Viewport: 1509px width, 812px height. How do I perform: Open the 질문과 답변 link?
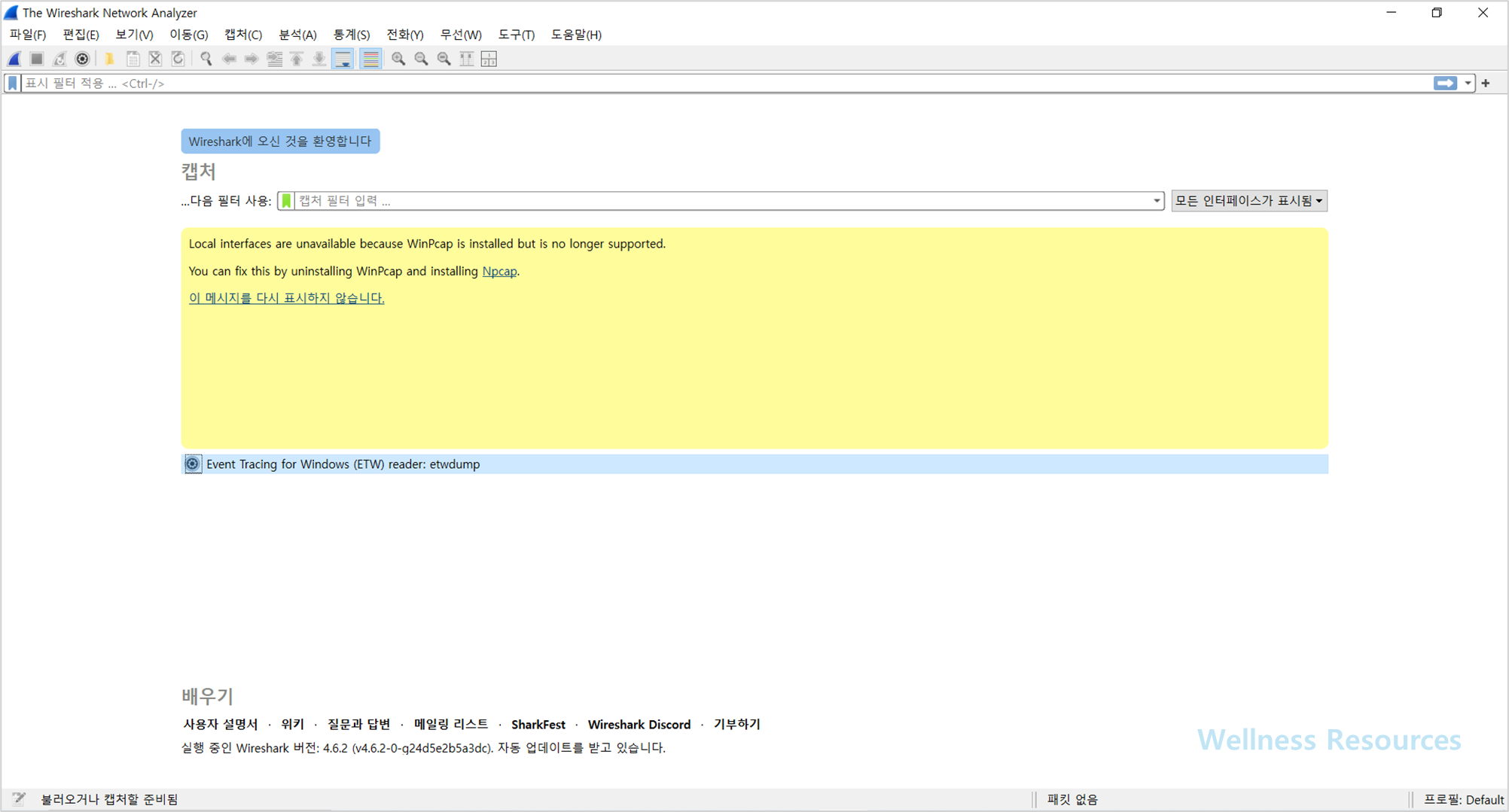(359, 724)
